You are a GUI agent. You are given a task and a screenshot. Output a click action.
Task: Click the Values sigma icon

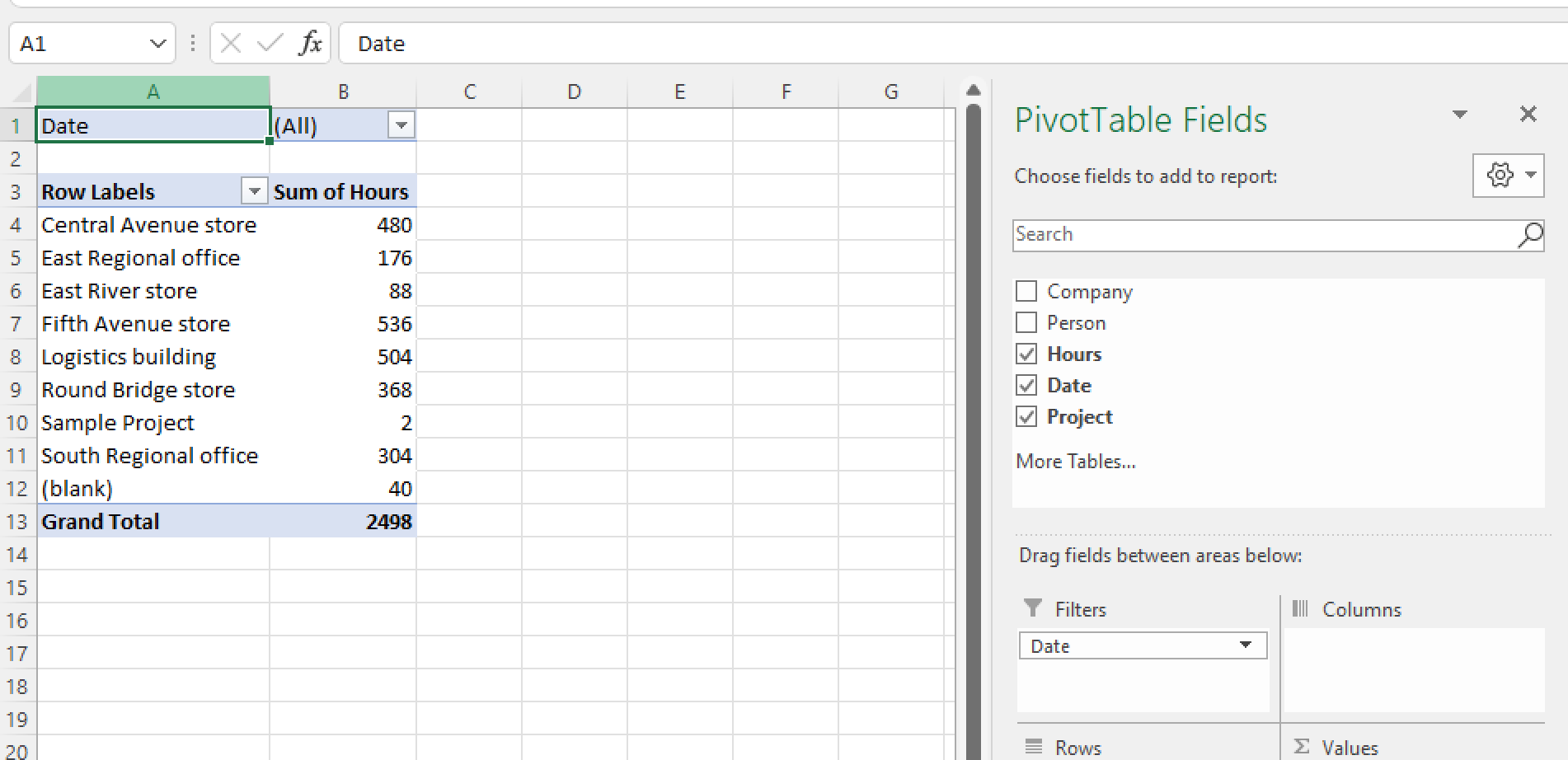(1303, 747)
